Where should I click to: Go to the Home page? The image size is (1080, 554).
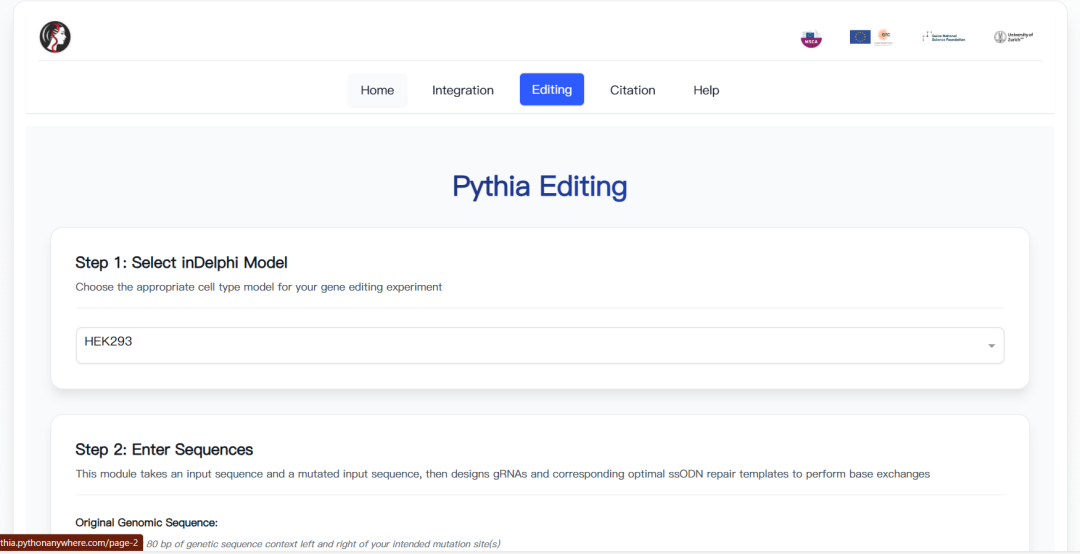pos(377,90)
